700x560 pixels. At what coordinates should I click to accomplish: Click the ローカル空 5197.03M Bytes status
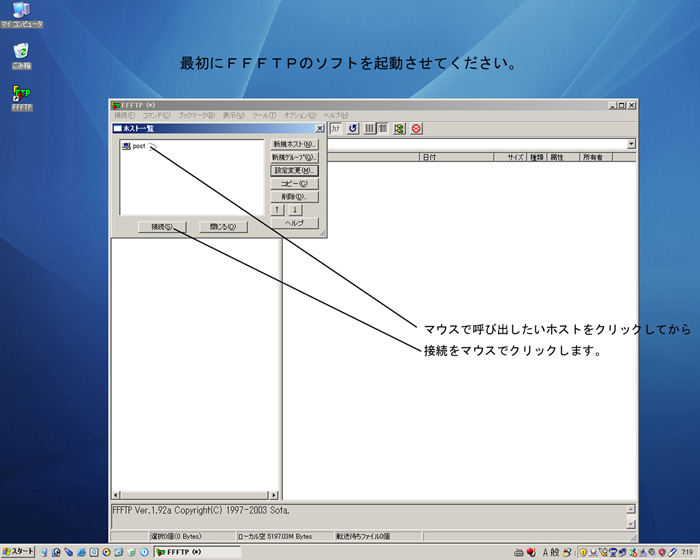coord(275,536)
